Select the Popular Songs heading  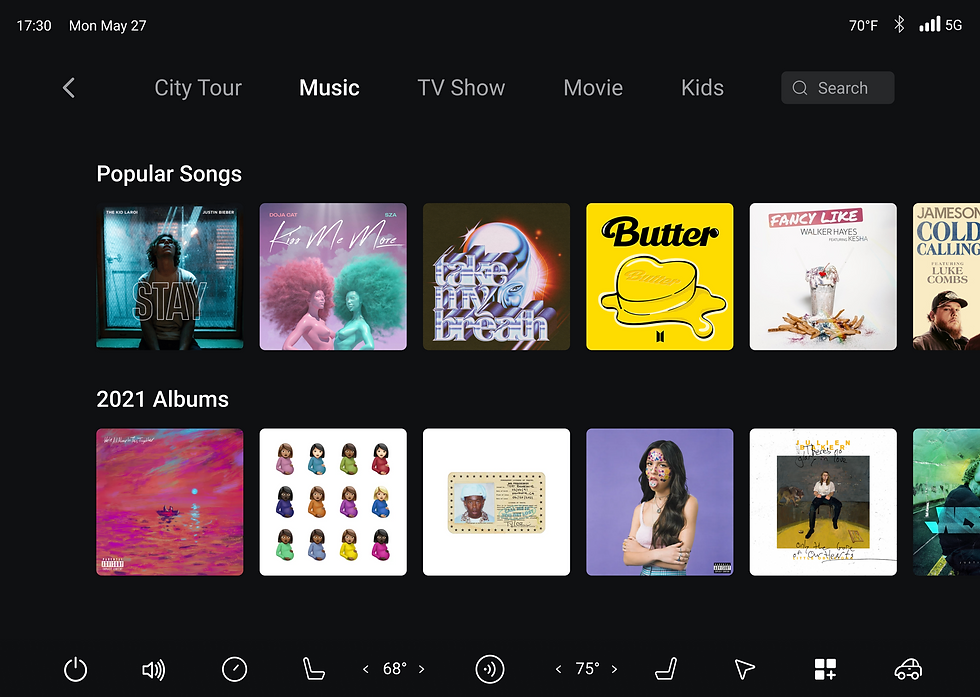point(169,174)
